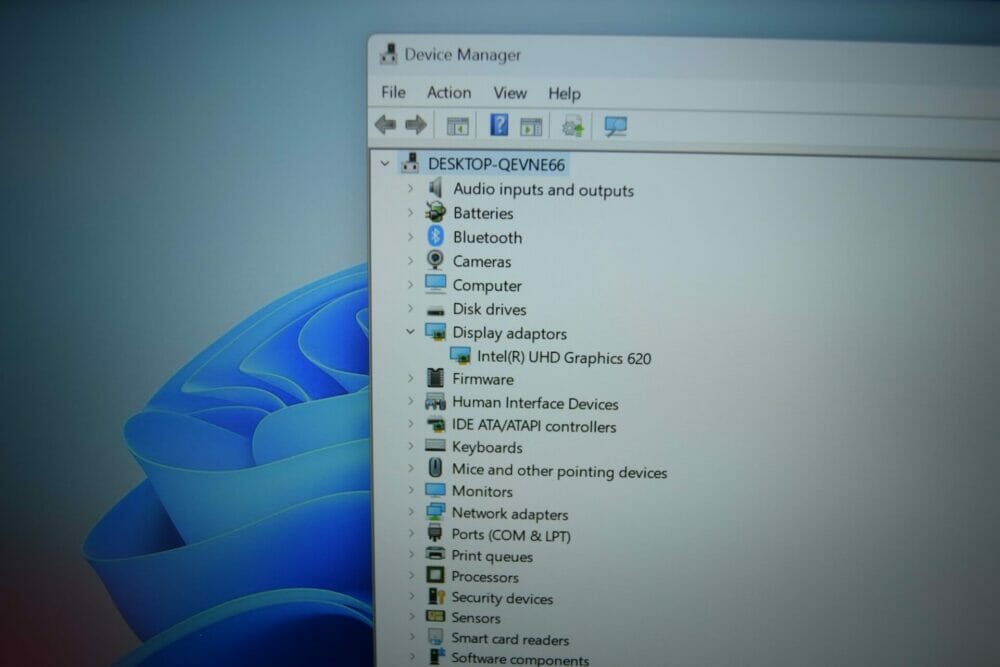Select the DESKTOP-QEVNE66 computer icon

pyautogui.click(x=410, y=163)
